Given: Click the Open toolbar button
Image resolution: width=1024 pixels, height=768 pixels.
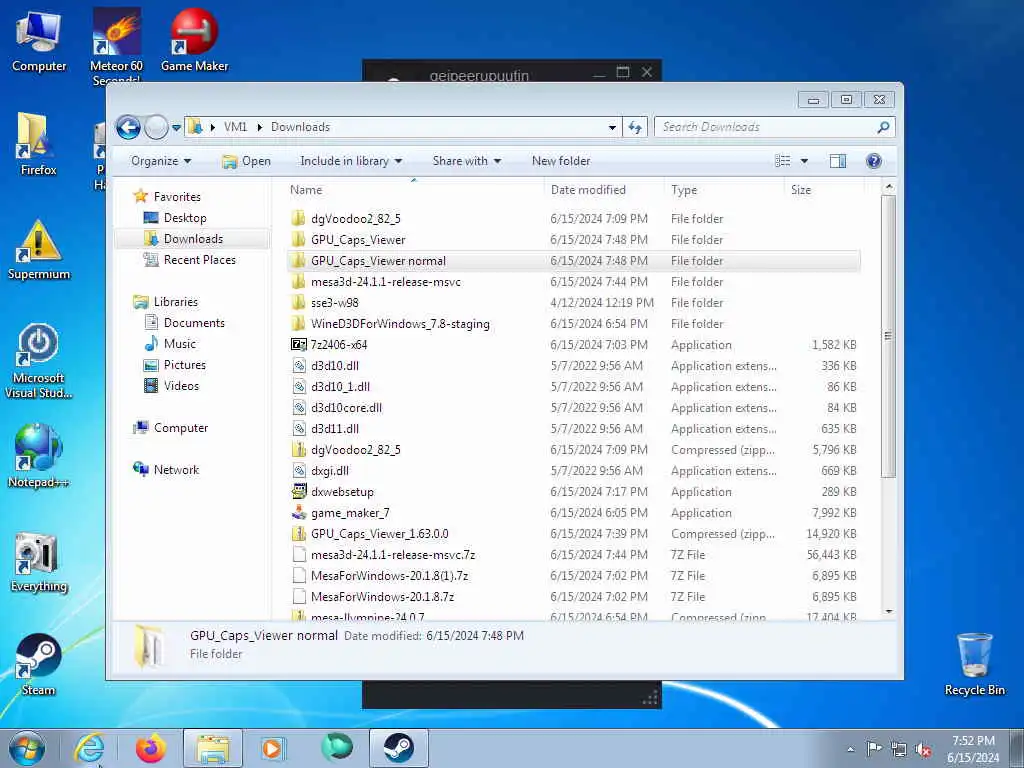Looking at the screenshot, I should 246,161.
